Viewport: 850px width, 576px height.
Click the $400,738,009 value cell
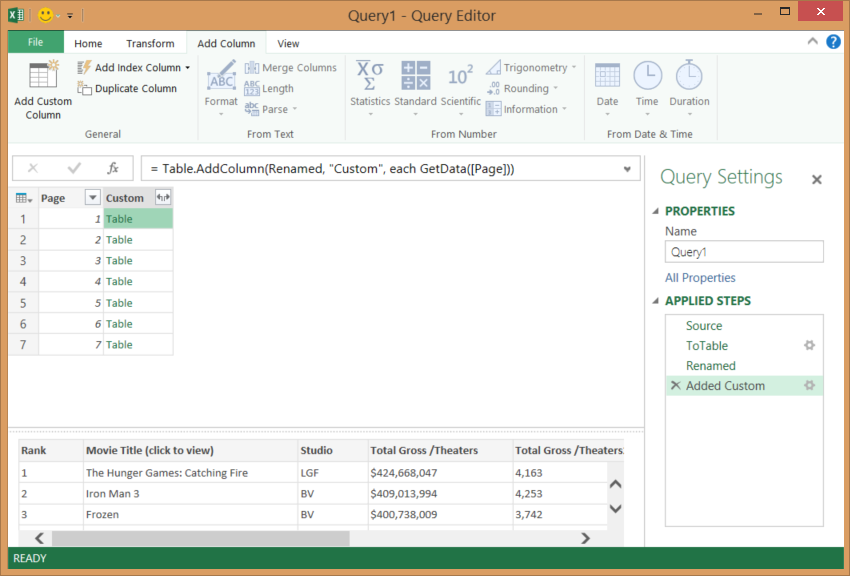(x=440, y=514)
